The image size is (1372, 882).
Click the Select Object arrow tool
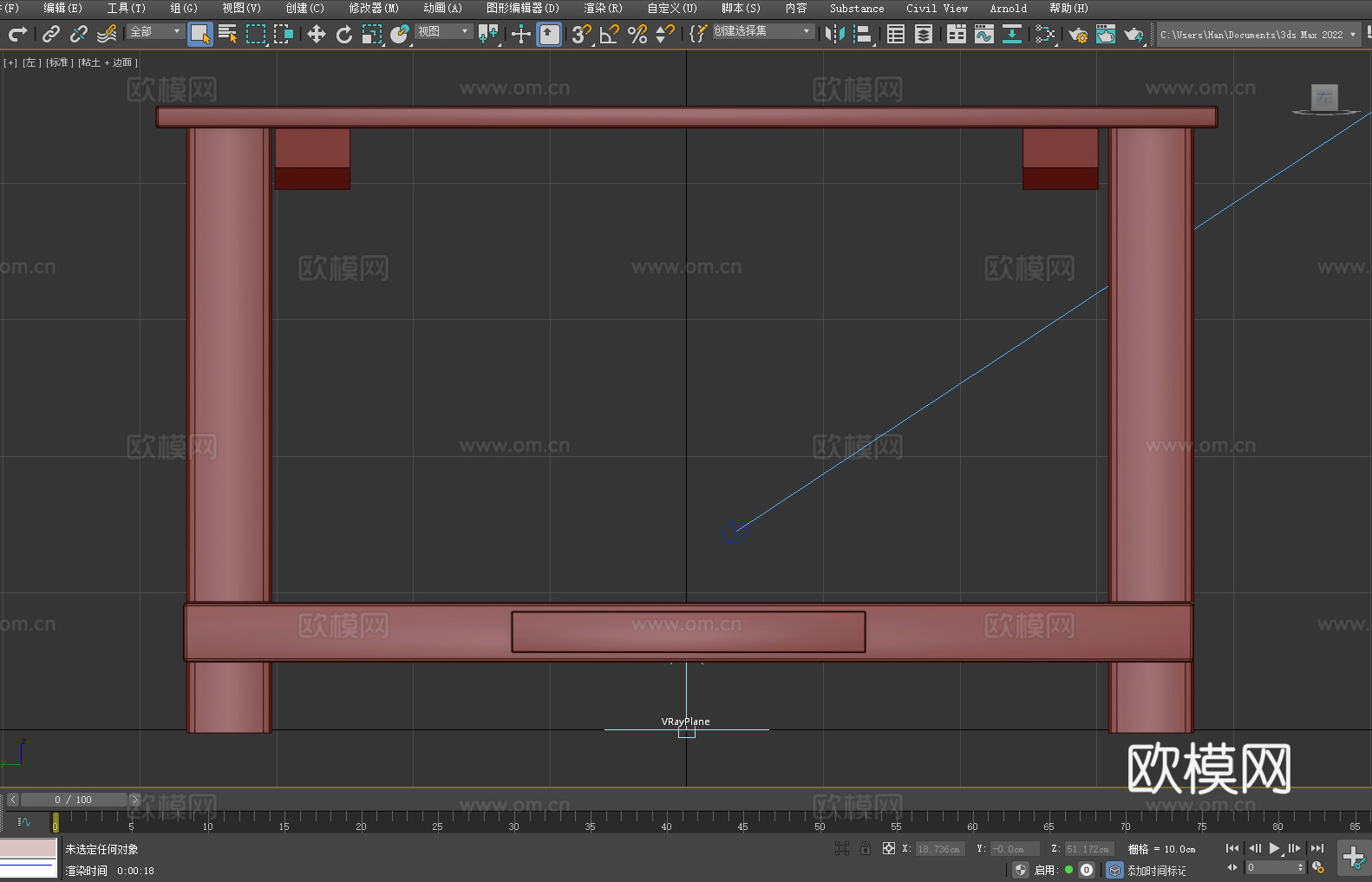point(199,34)
